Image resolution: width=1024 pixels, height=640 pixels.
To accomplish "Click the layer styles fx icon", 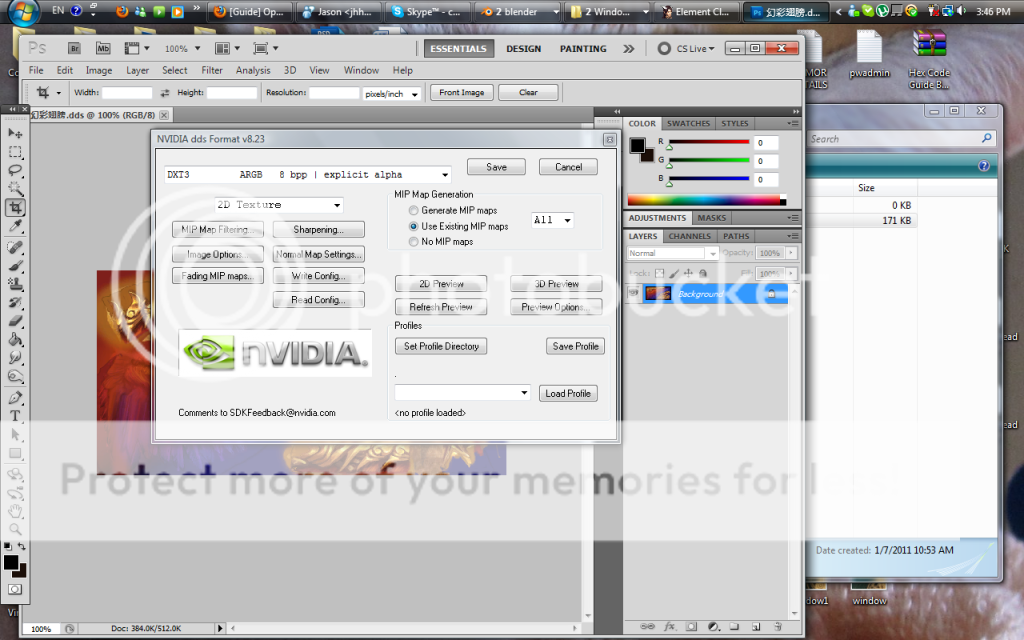I will point(669,627).
